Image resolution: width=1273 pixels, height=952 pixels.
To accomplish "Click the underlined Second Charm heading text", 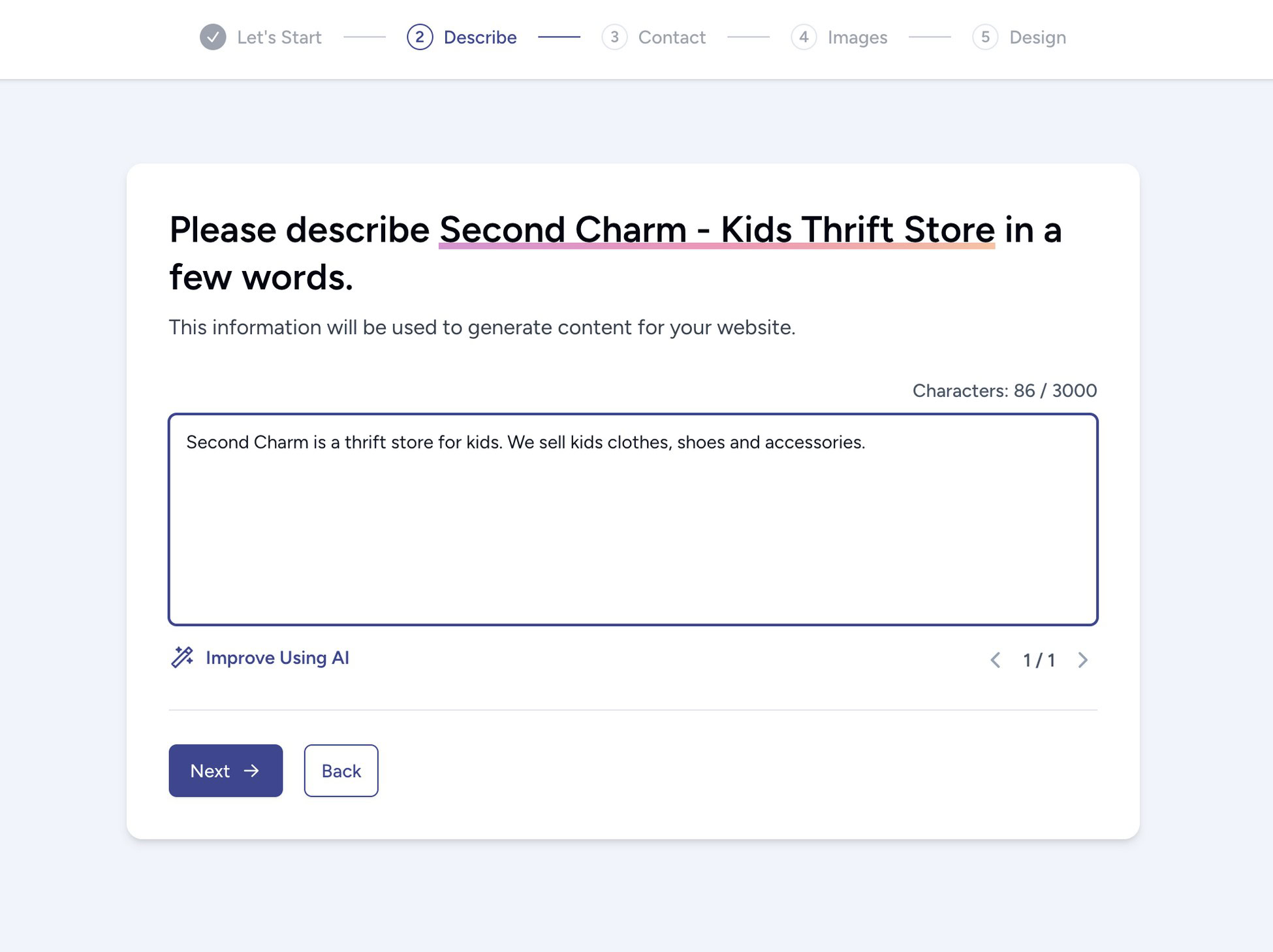I will point(716,230).
